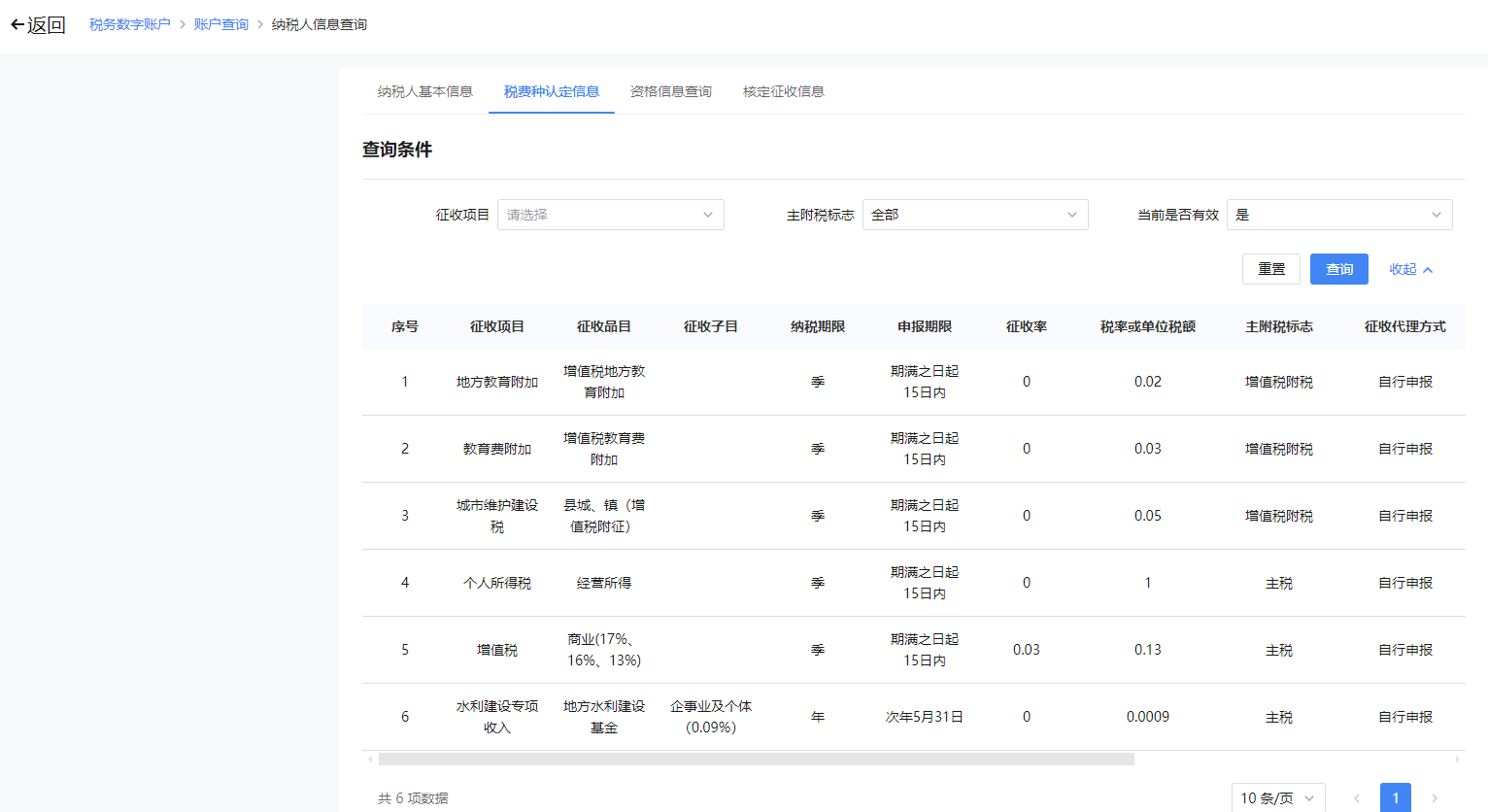
Task: Switch to the 核定征收信息 tab
Action: point(783,91)
